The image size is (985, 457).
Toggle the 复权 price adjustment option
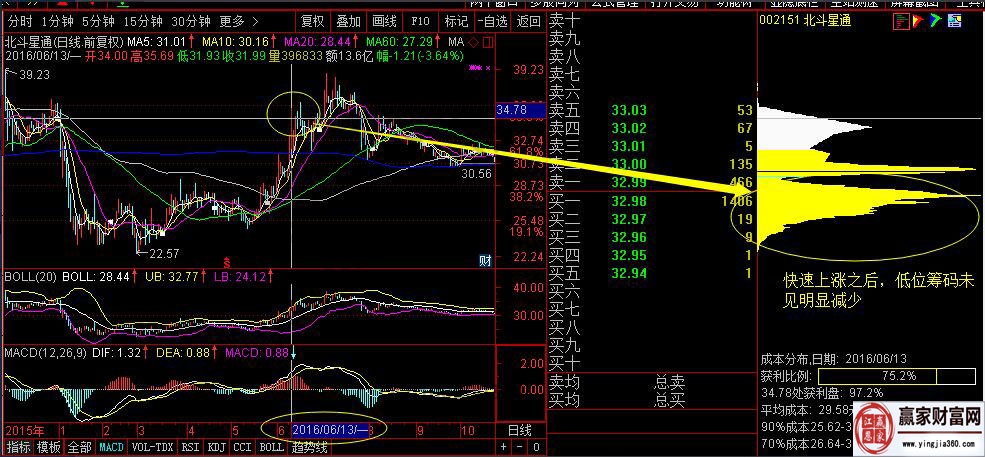coord(312,21)
